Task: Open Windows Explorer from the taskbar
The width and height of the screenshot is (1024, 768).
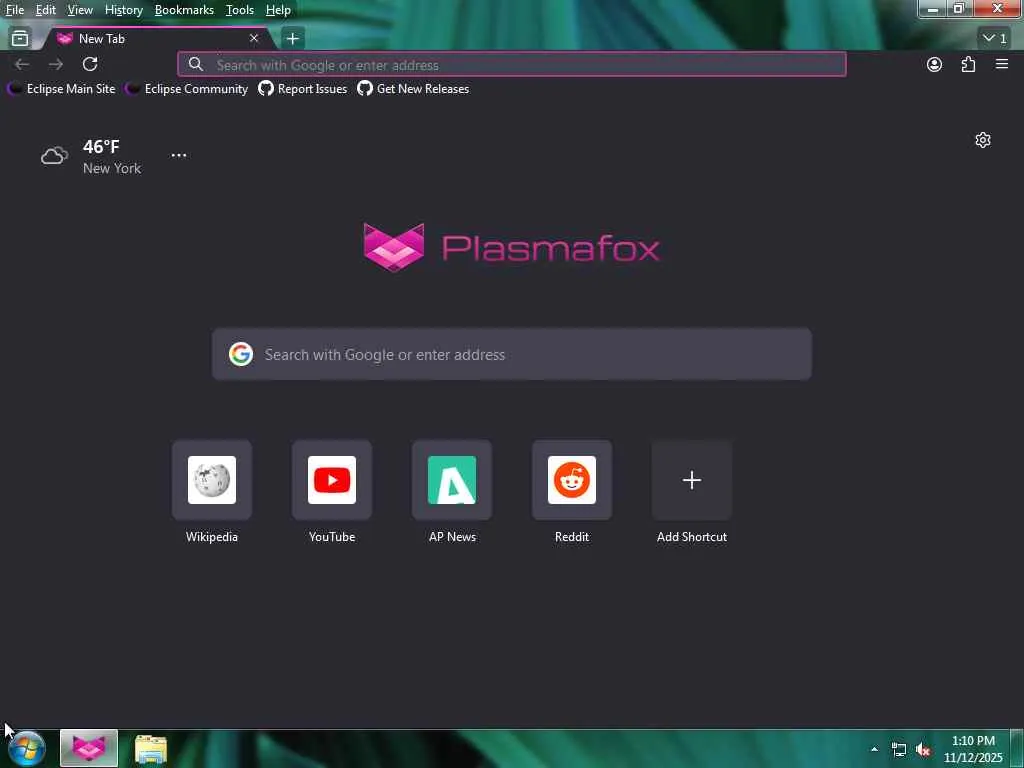Action: [x=151, y=749]
